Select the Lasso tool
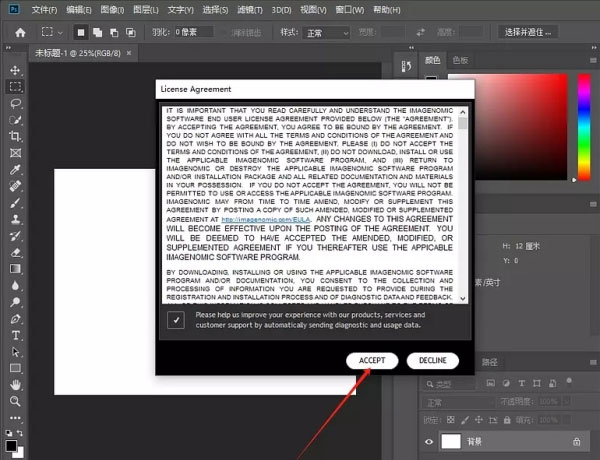The height and width of the screenshot is (460, 600). point(16,103)
